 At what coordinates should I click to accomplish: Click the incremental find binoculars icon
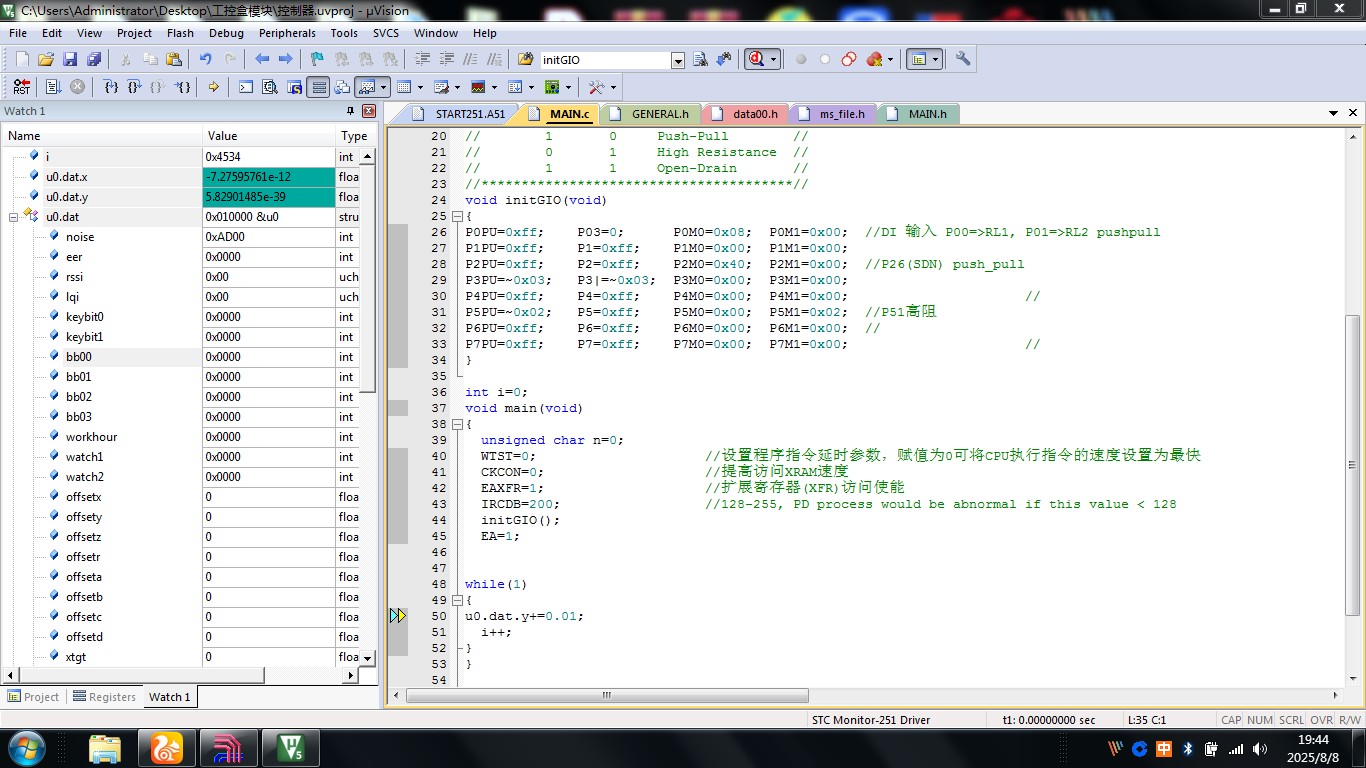724,59
